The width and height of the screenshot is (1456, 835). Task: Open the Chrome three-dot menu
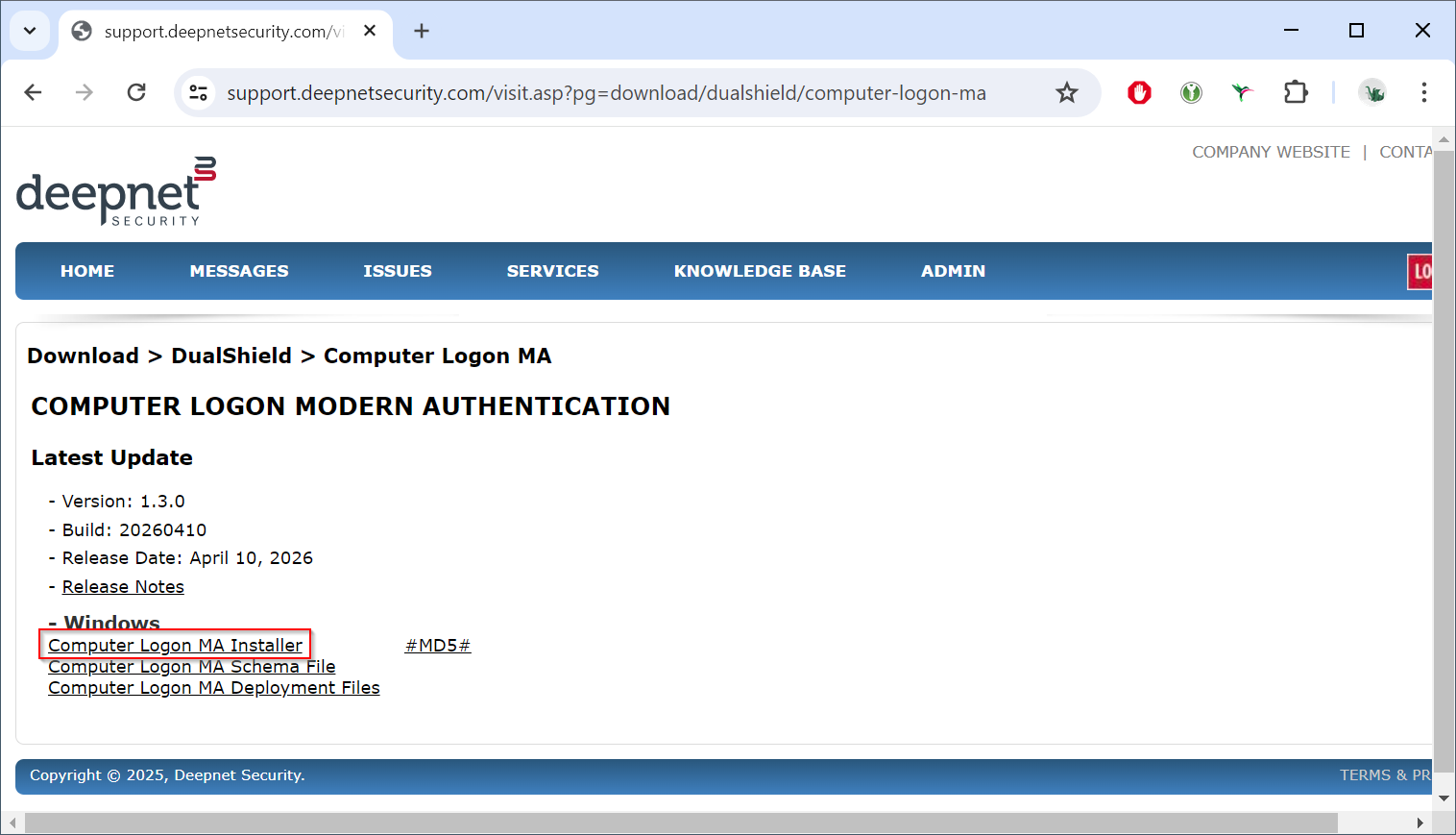click(1423, 92)
